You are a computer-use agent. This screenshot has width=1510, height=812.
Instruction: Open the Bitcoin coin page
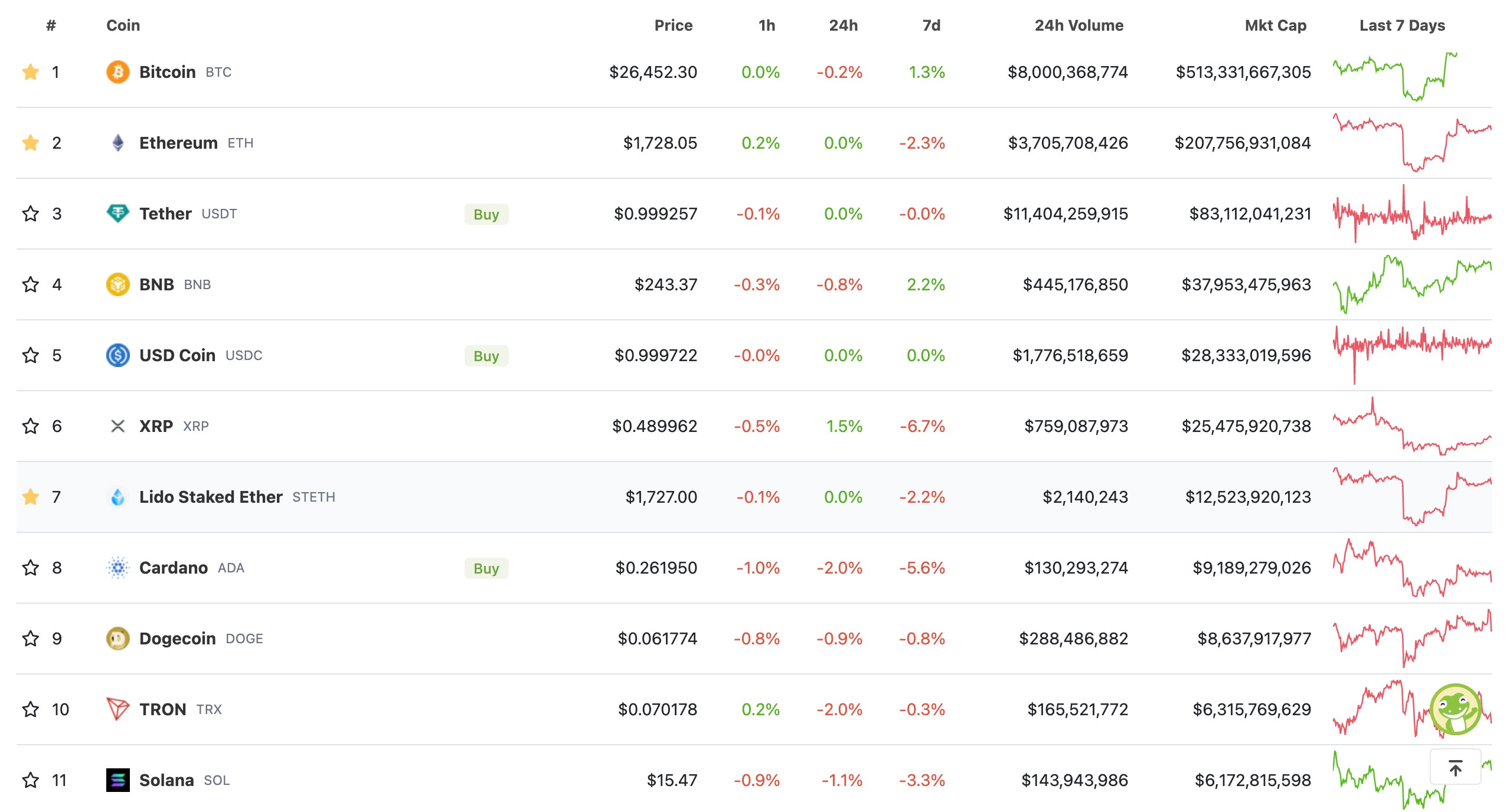pyautogui.click(x=168, y=72)
